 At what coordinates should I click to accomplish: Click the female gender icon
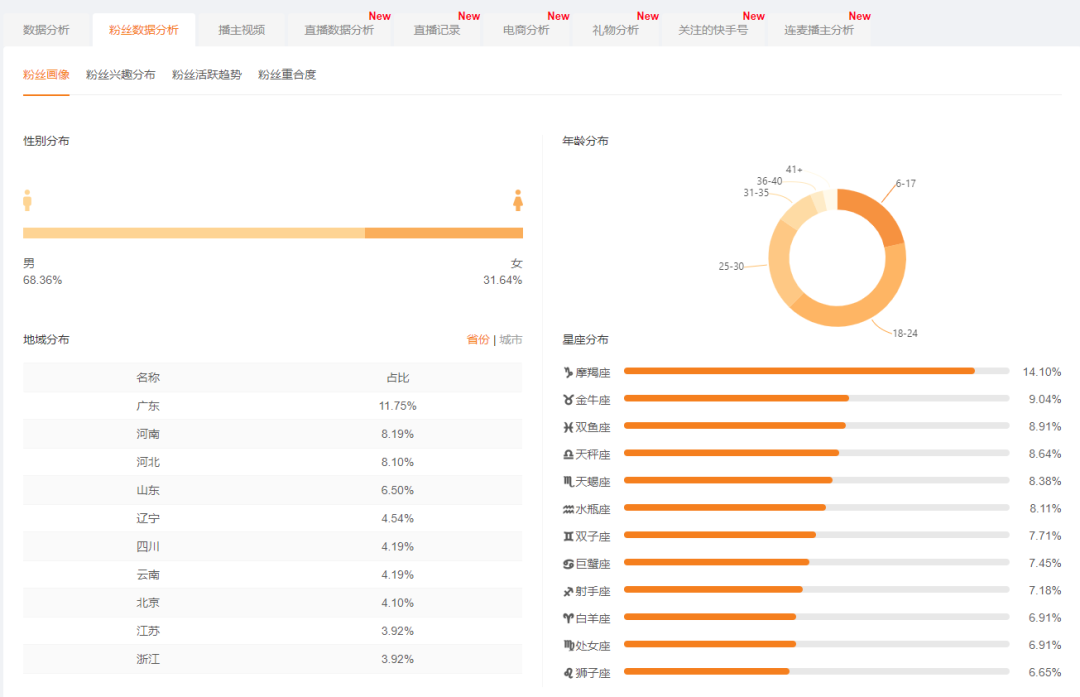coord(518,200)
